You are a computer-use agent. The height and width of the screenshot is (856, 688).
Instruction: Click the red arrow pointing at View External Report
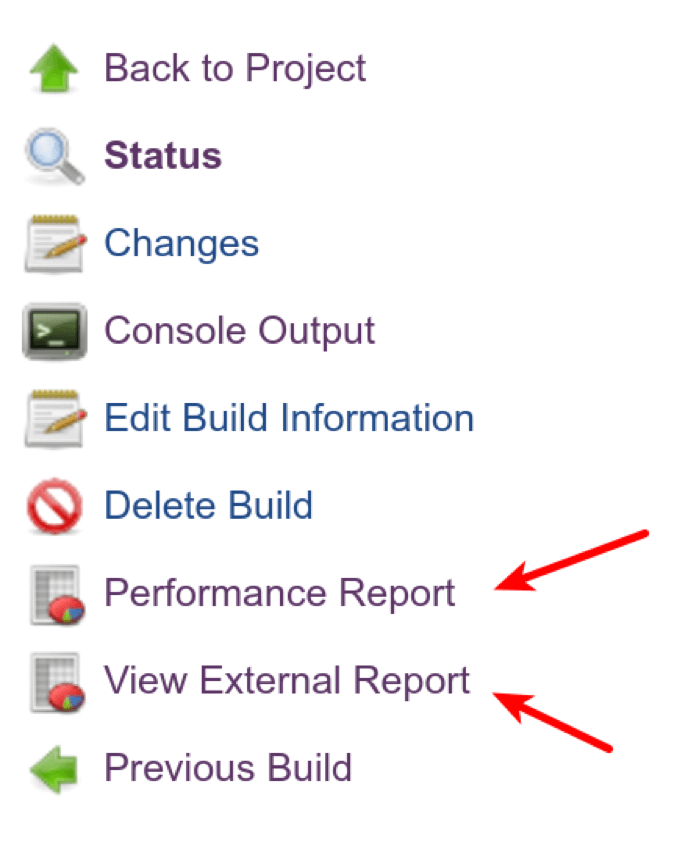[553, 720]
